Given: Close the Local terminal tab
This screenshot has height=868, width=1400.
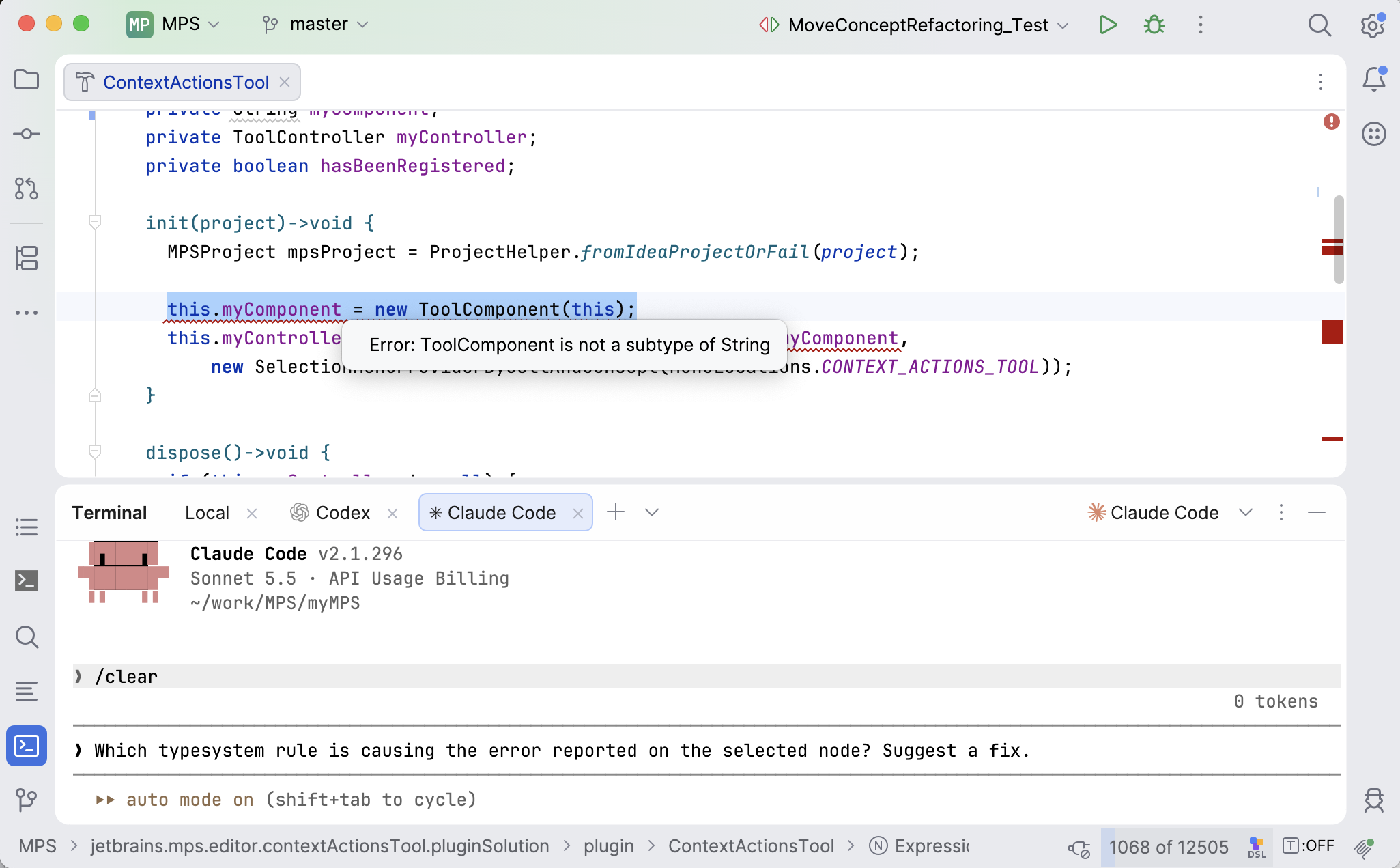Looking at the screenshot, I should (252, 514).
